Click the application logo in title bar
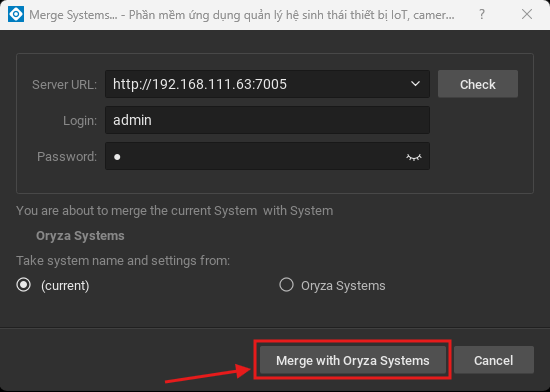 pos(16,14)
